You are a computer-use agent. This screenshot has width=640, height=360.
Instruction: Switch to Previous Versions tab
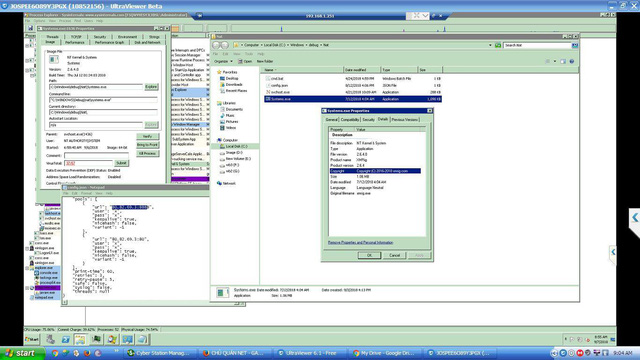pos(404,120)
